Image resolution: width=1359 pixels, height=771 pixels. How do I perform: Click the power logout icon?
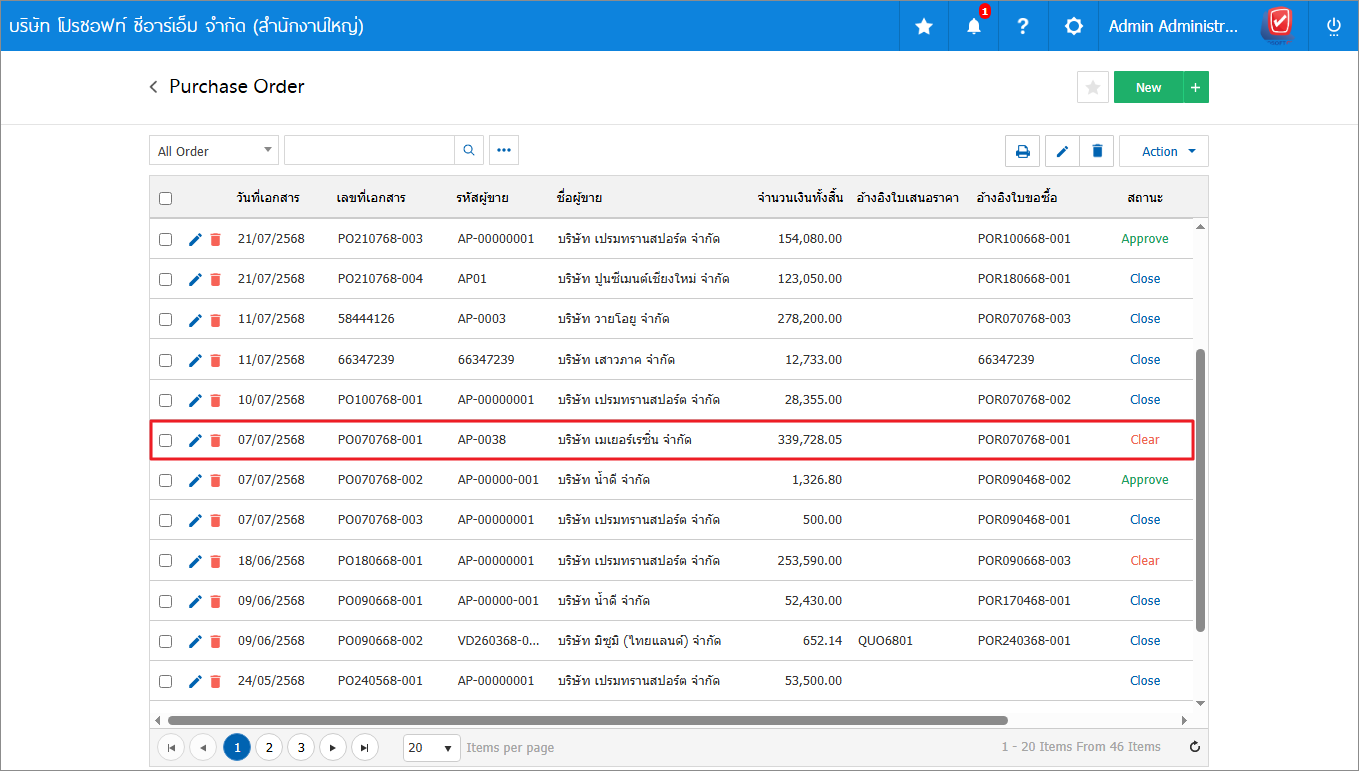tap(1333, 27)
